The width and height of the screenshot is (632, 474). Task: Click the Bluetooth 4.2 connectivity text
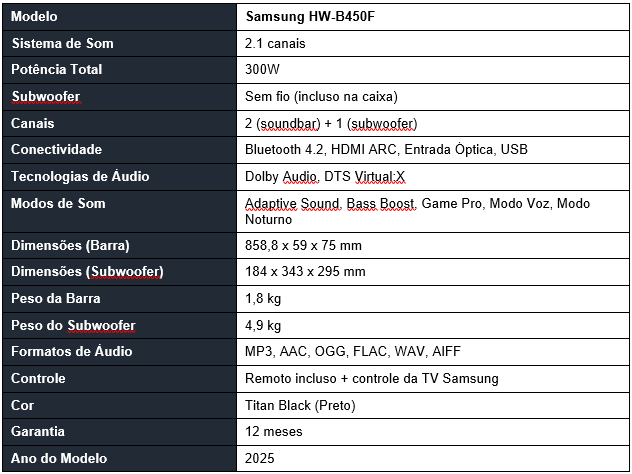[x=284, y=150]
